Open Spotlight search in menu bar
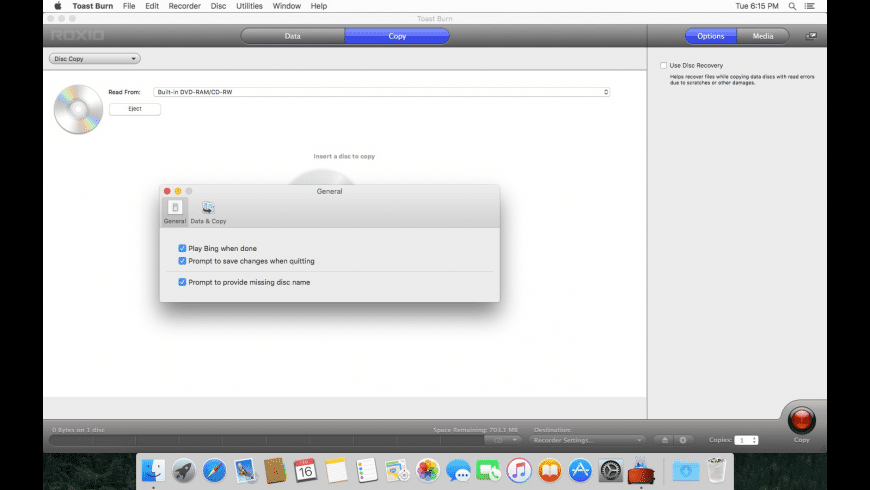 pos(792,6)
